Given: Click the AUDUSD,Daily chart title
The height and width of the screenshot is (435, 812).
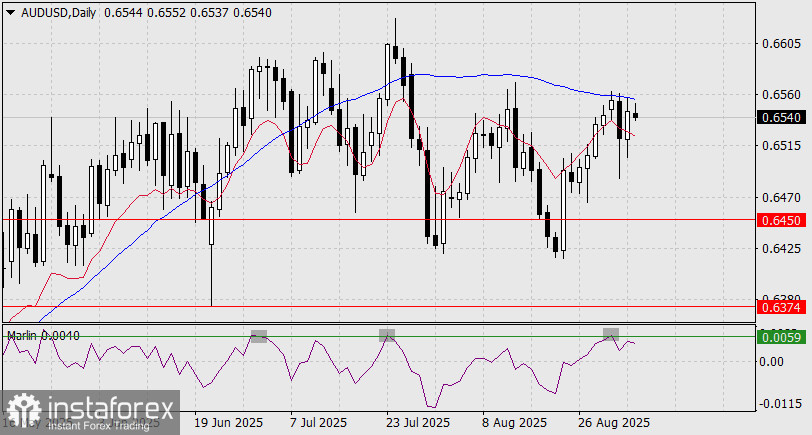Looking at the screenshot, I should (59, 13).
